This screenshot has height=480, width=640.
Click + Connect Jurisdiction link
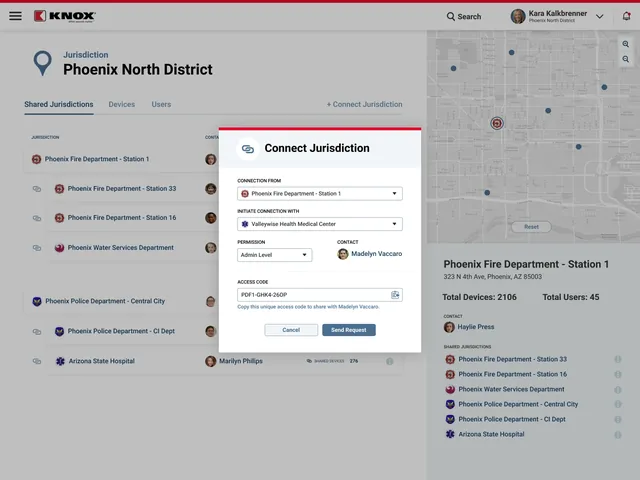[x=364, y=104]
